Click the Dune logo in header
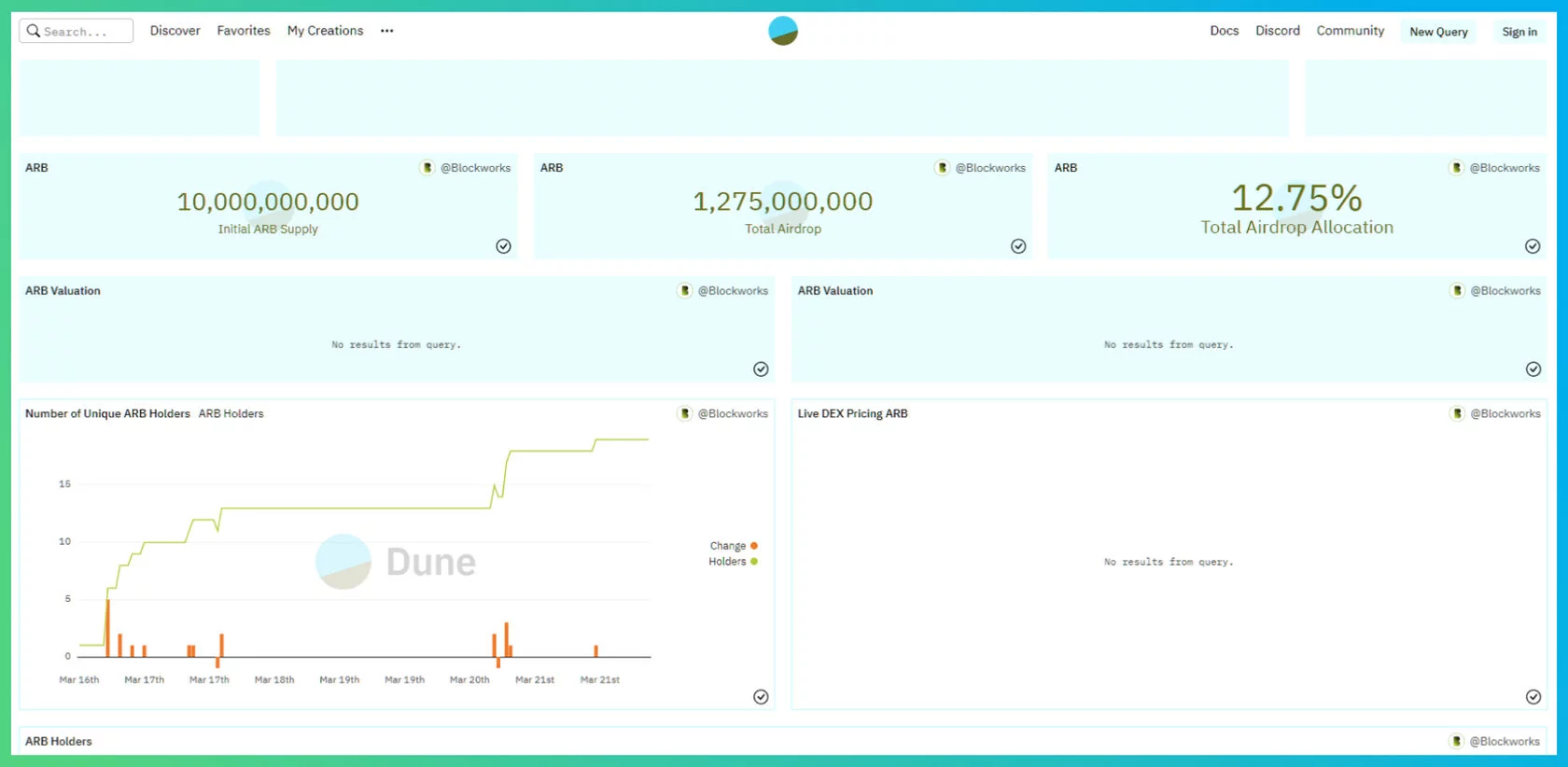1568x767 pixels. coord(783,31)
